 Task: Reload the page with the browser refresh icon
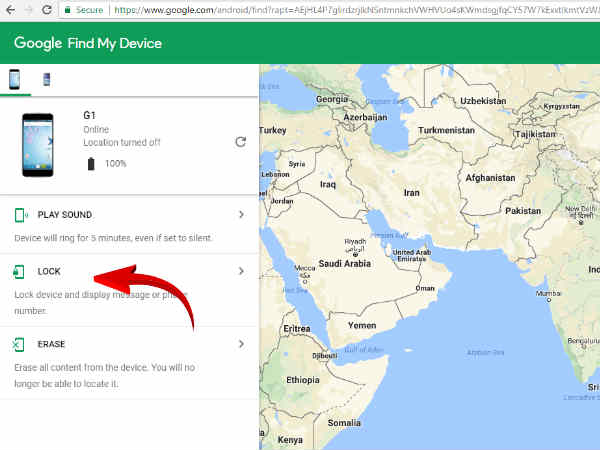[x=47, y=10]
